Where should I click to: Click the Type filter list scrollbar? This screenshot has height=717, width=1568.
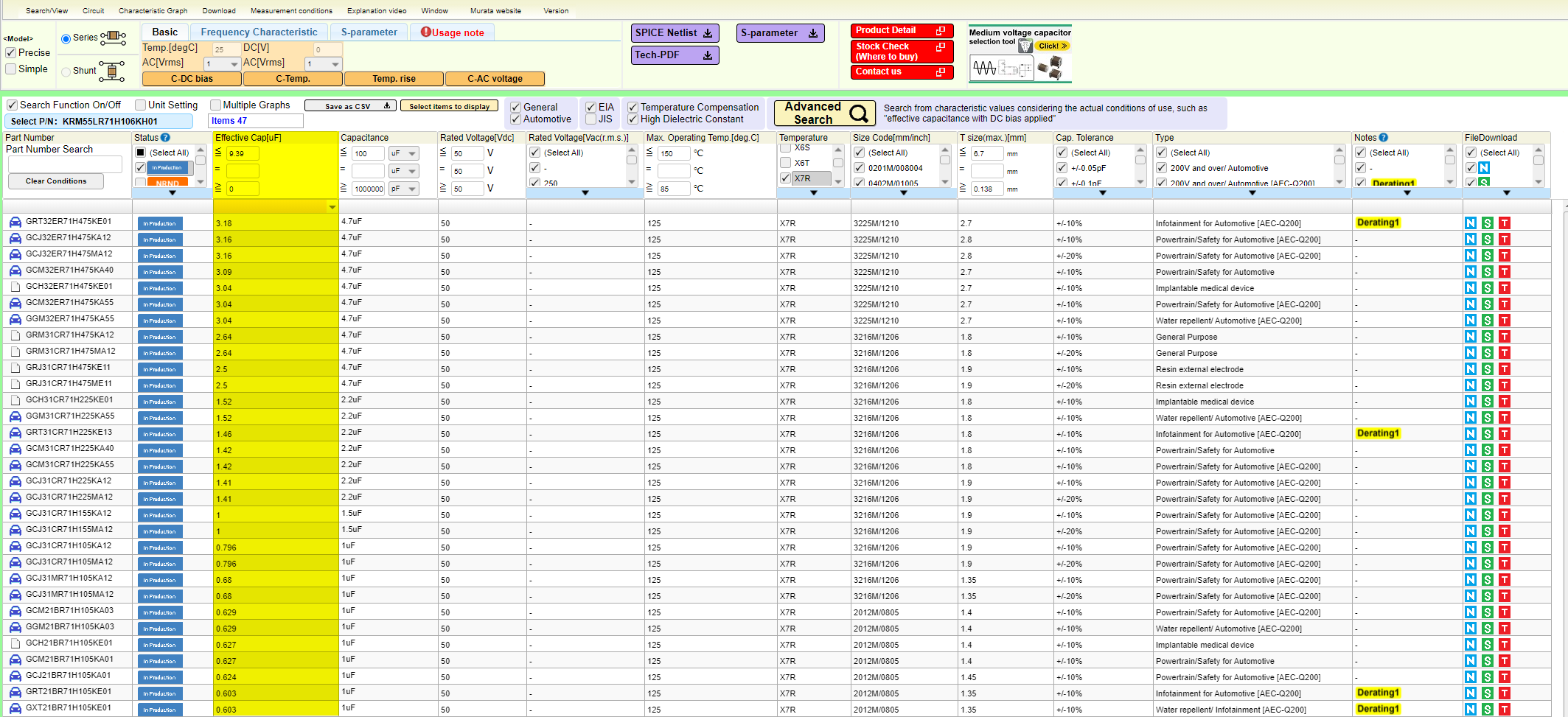[1339, 167]
